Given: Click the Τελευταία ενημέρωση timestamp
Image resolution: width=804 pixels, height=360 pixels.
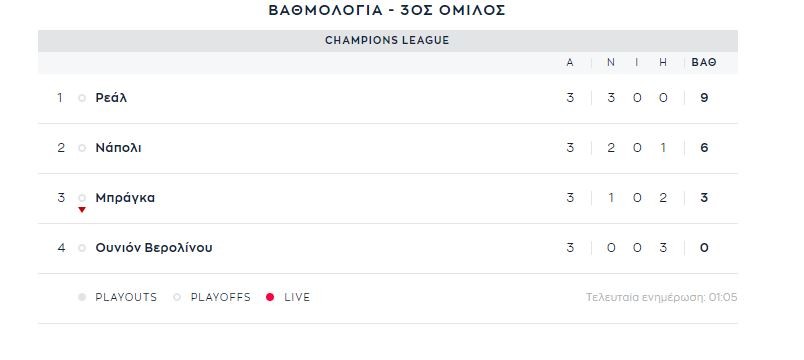Looking at the screenshot, I should click(662, 297).
